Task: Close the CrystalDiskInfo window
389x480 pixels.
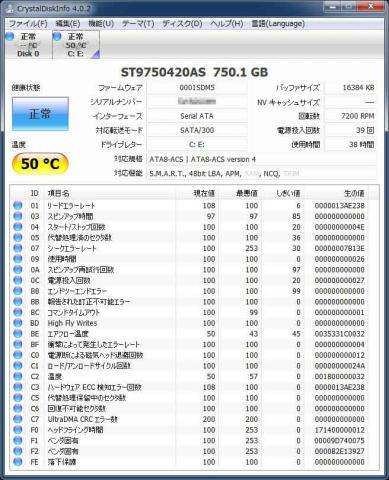Action: pos(371,6)
